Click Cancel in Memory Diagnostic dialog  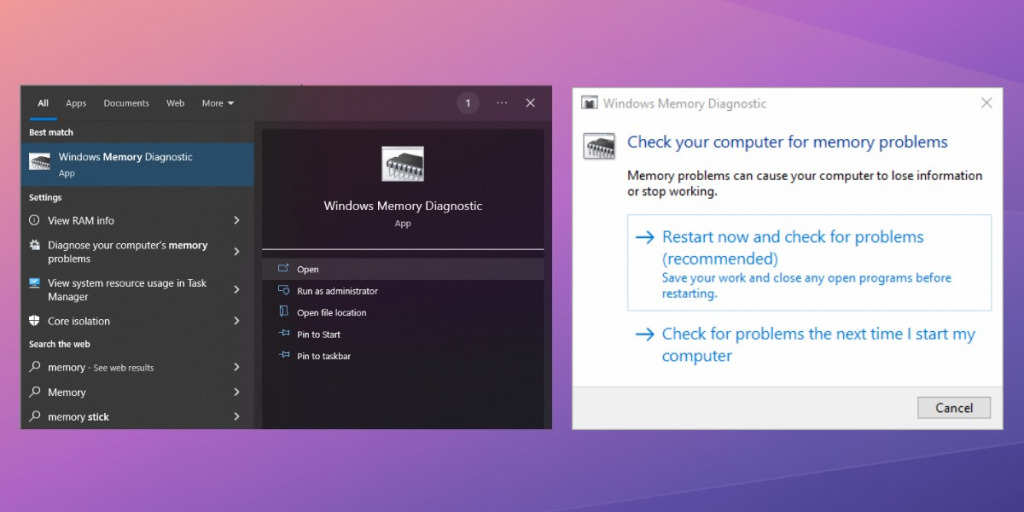953,408
